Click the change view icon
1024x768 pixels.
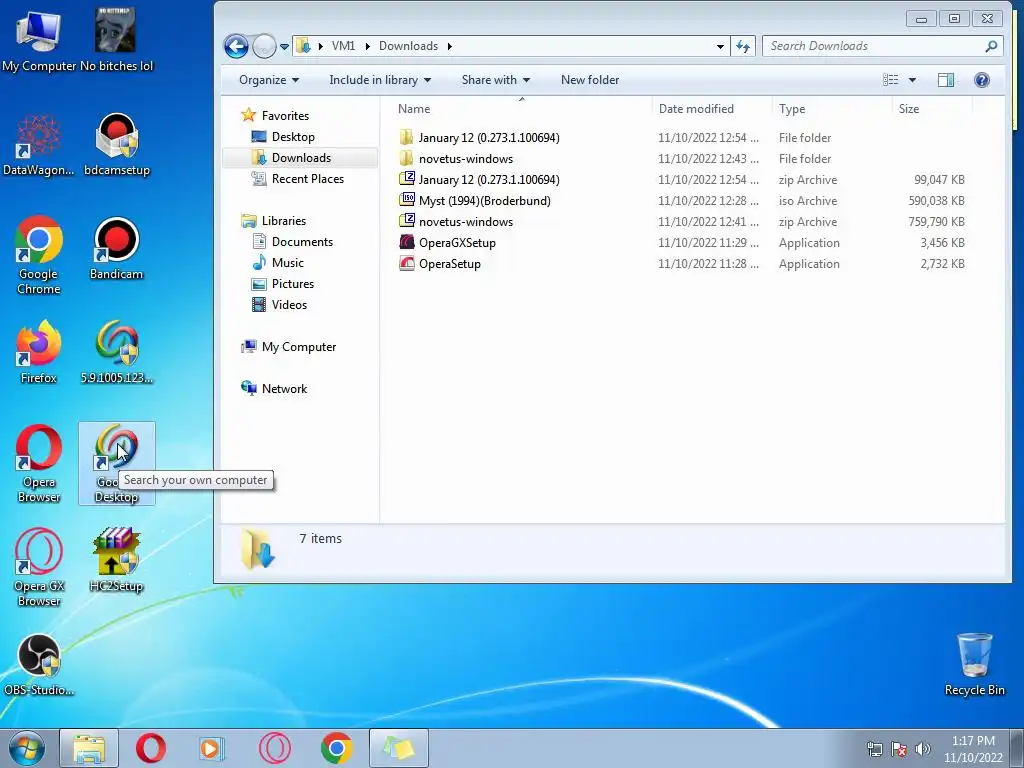point(891,80)
